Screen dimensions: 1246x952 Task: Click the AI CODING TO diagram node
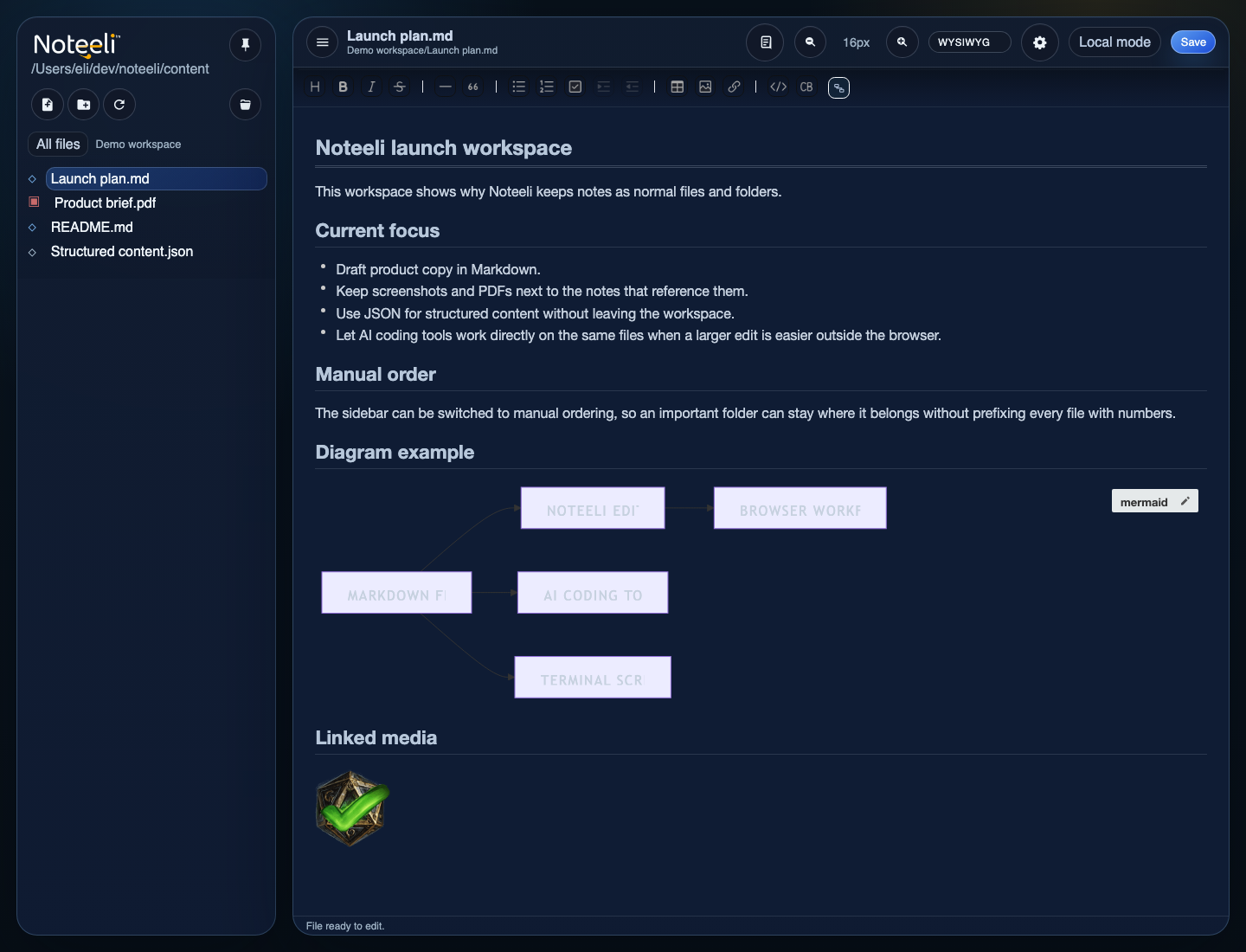pyautogui.click(x=593, y=593)
